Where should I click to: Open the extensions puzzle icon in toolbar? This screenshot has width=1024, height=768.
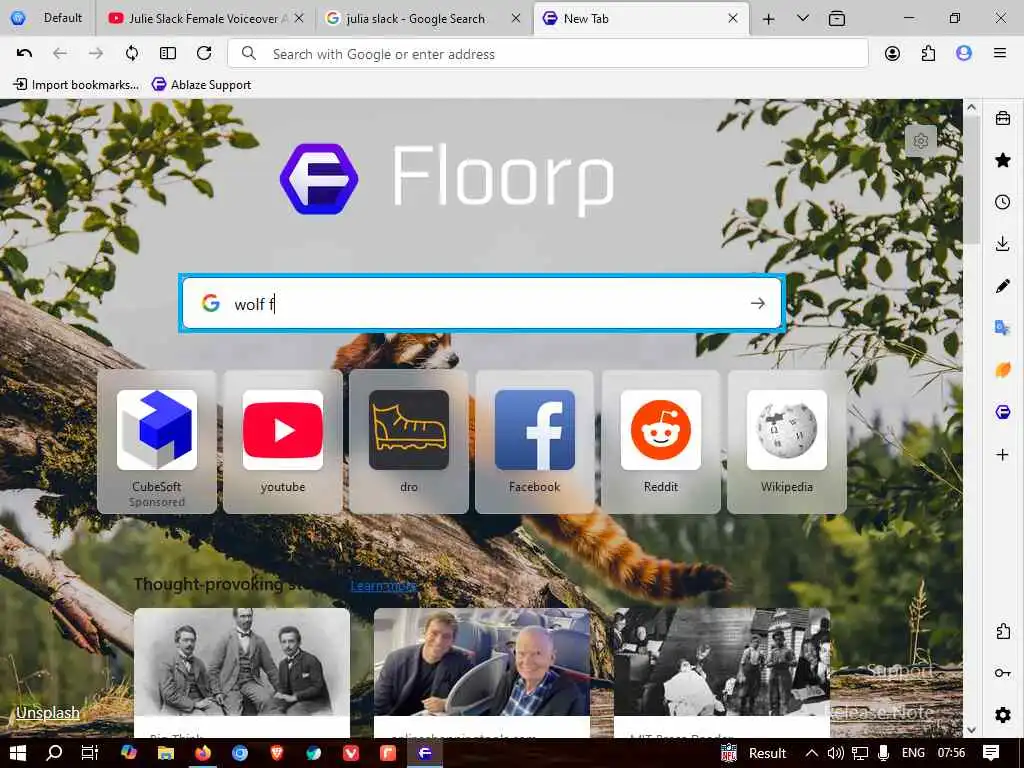click(x=928, y=54)
